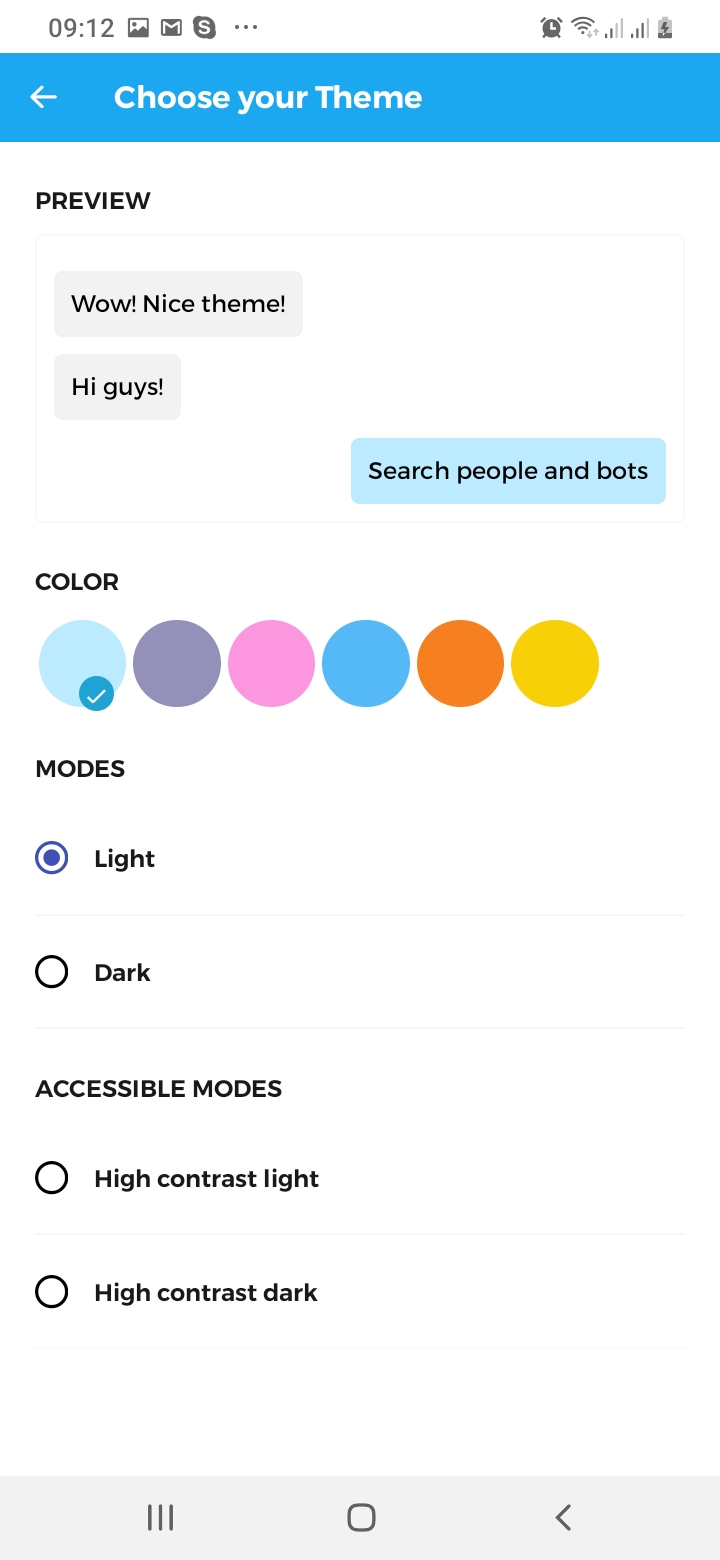Image resolution: width=720 pixels, height=1560 pixels.
Task: Choose the purple theme color
Action: pyautogui.click(x=177, y=663)
